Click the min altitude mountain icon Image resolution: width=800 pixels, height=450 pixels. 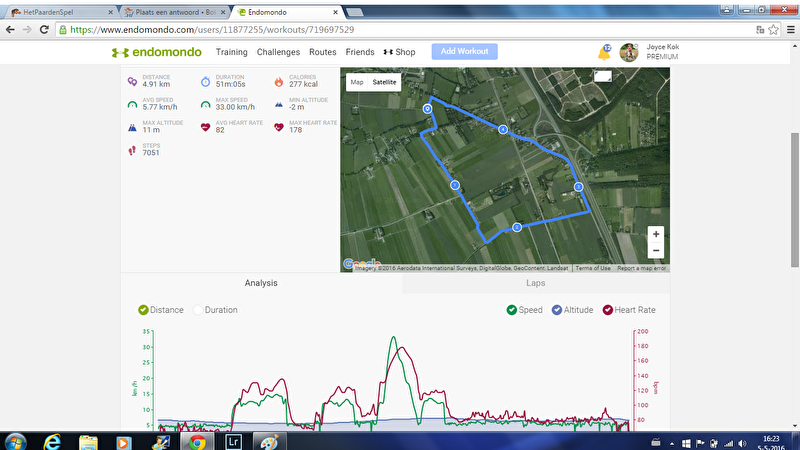tap(279, 104)
